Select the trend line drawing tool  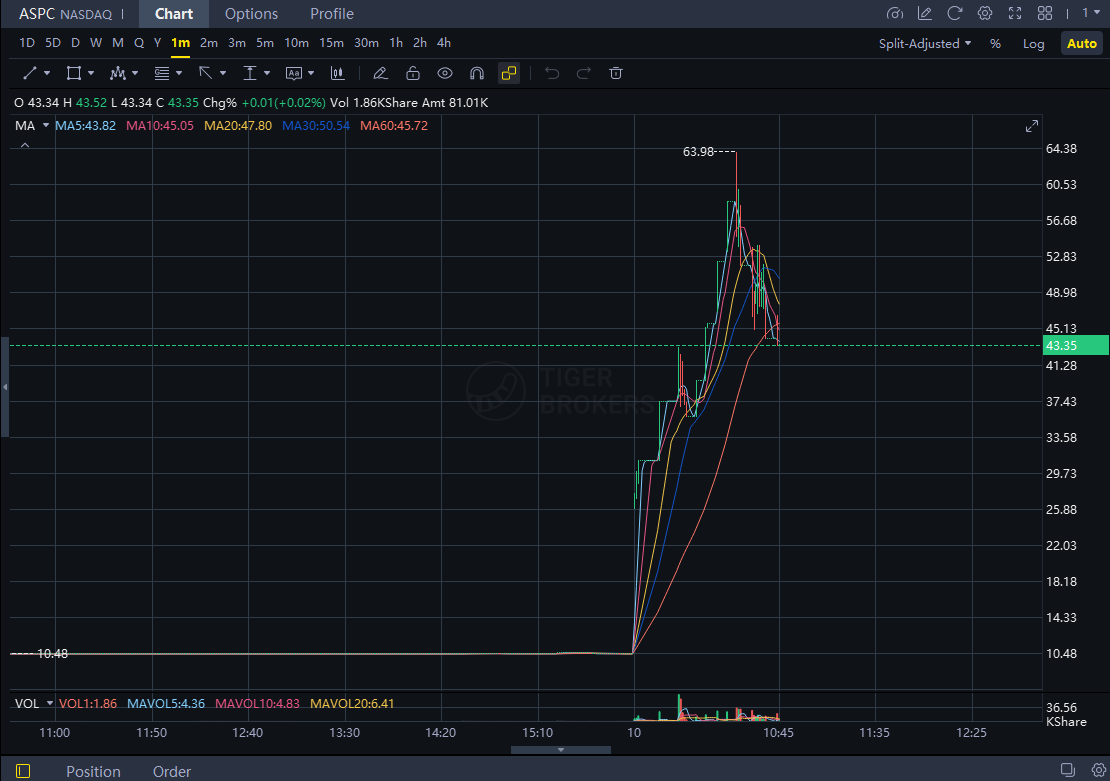[30, 73]
